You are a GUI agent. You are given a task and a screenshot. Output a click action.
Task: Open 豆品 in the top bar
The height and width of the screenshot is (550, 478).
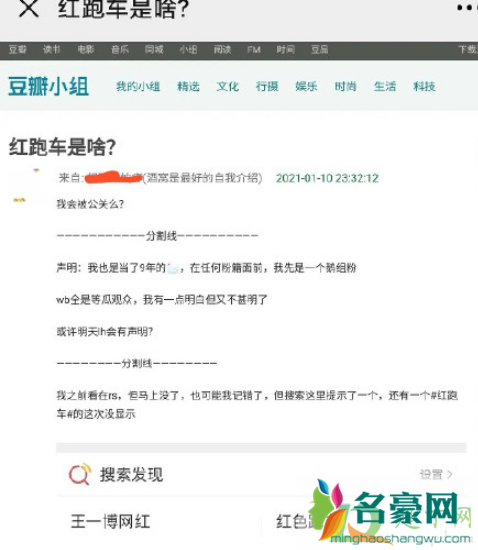(319, 49)
